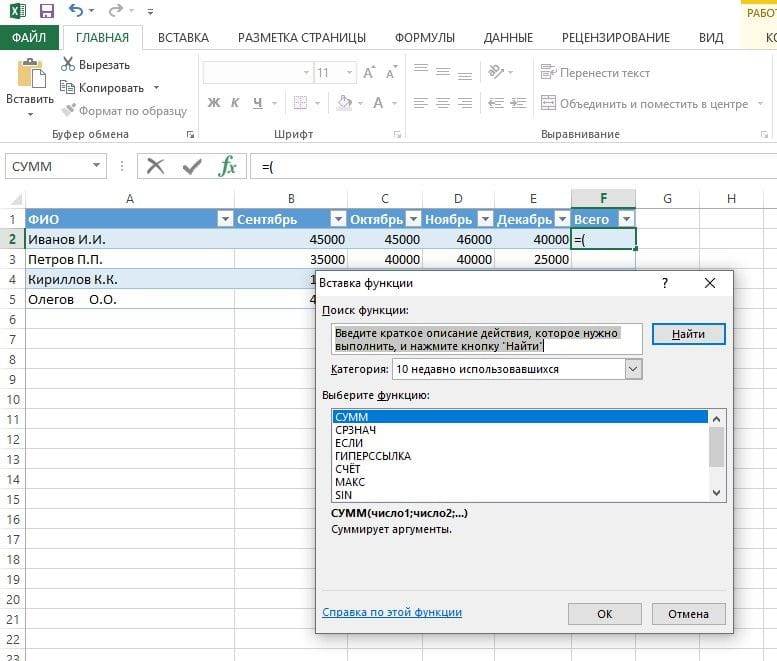Align text to middle vertically

pyautogui.click(x=443, y=72)
